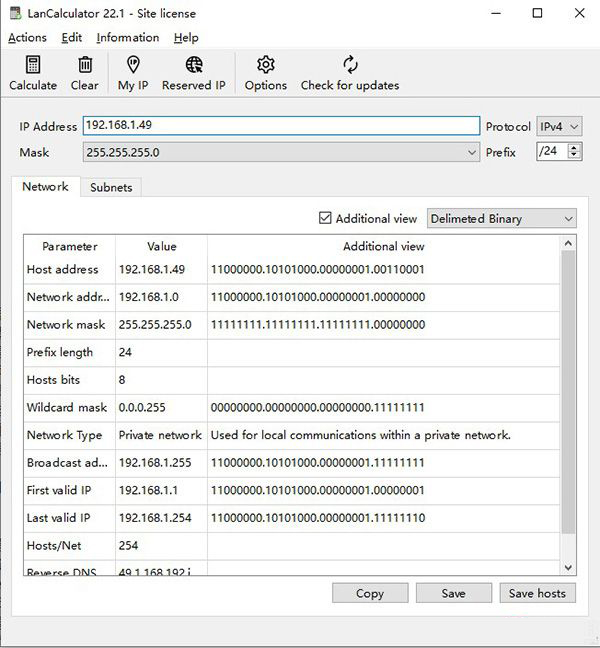The image size is (600, 648).
Task: Click the Prefix length value 24
Action: [x=125, y=353]
